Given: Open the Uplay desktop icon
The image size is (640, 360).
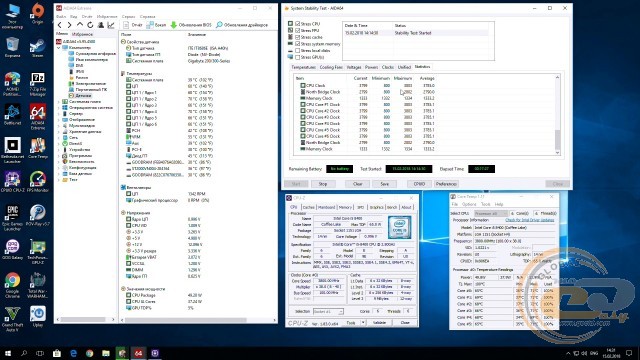Looking at the screenshot, I should 38,316.
